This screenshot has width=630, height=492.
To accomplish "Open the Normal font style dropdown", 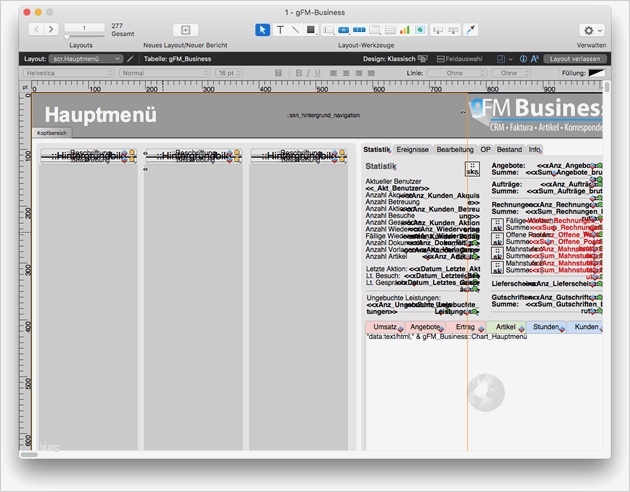I will coord(165,73).
